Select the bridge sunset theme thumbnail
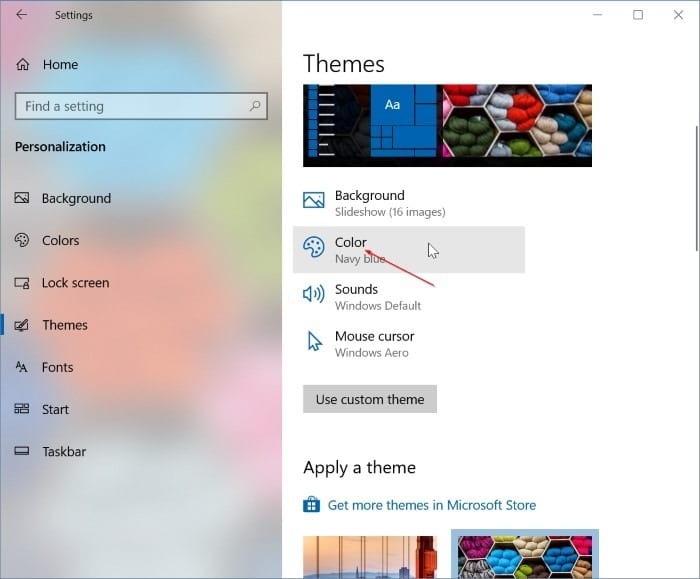 [370, 557]
